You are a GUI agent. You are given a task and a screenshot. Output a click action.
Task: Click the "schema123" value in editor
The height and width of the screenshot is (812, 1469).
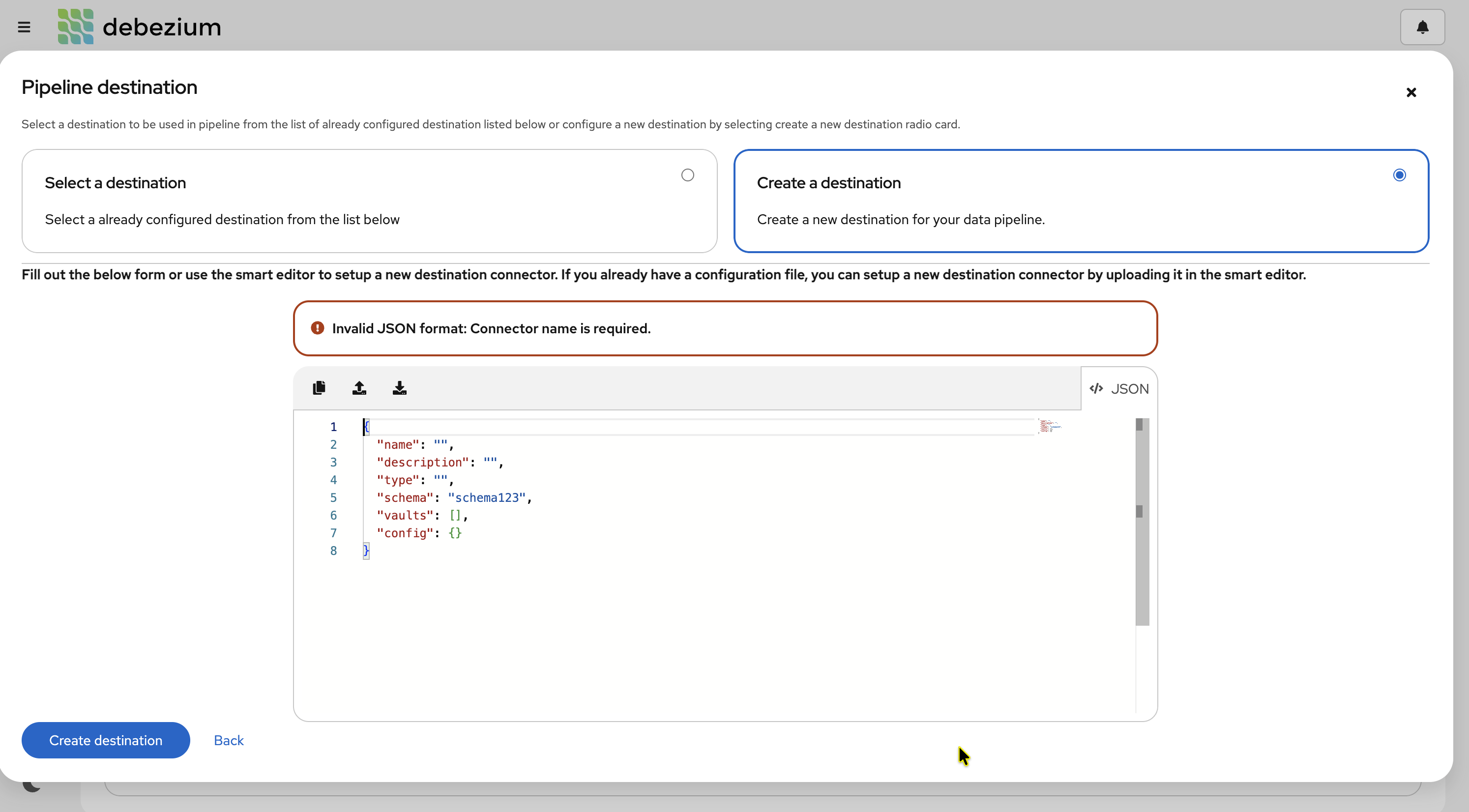click(x=486, y=498)
